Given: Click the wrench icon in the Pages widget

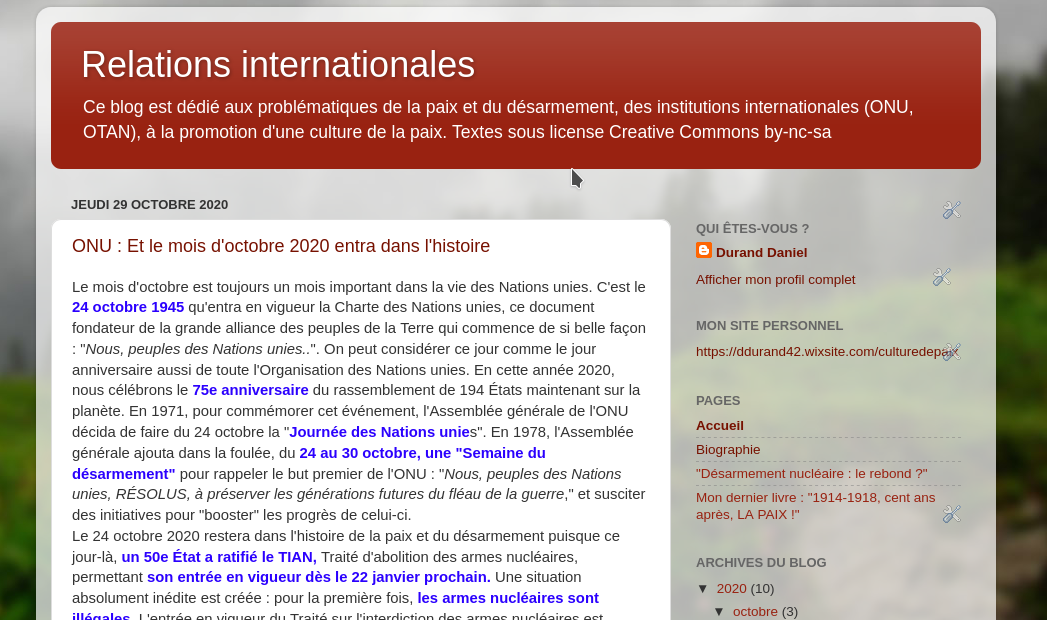Looking at the screenshot, I should [x=951, y=514].
